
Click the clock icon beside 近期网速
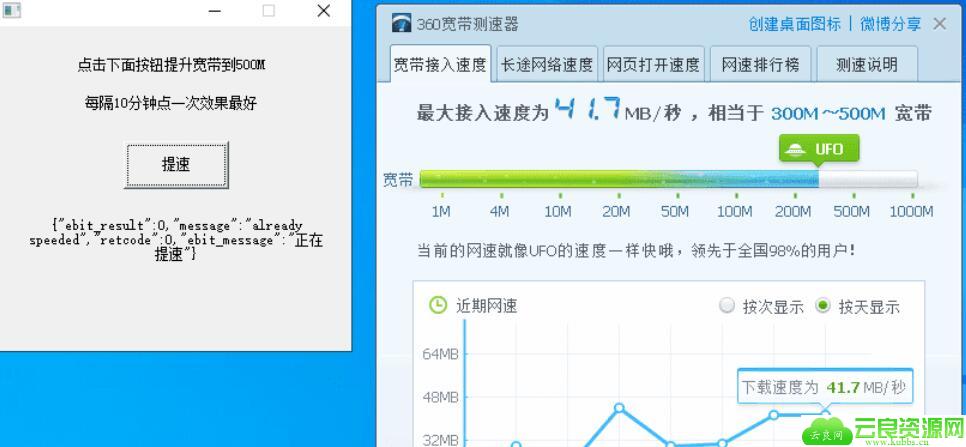point(437,305)
